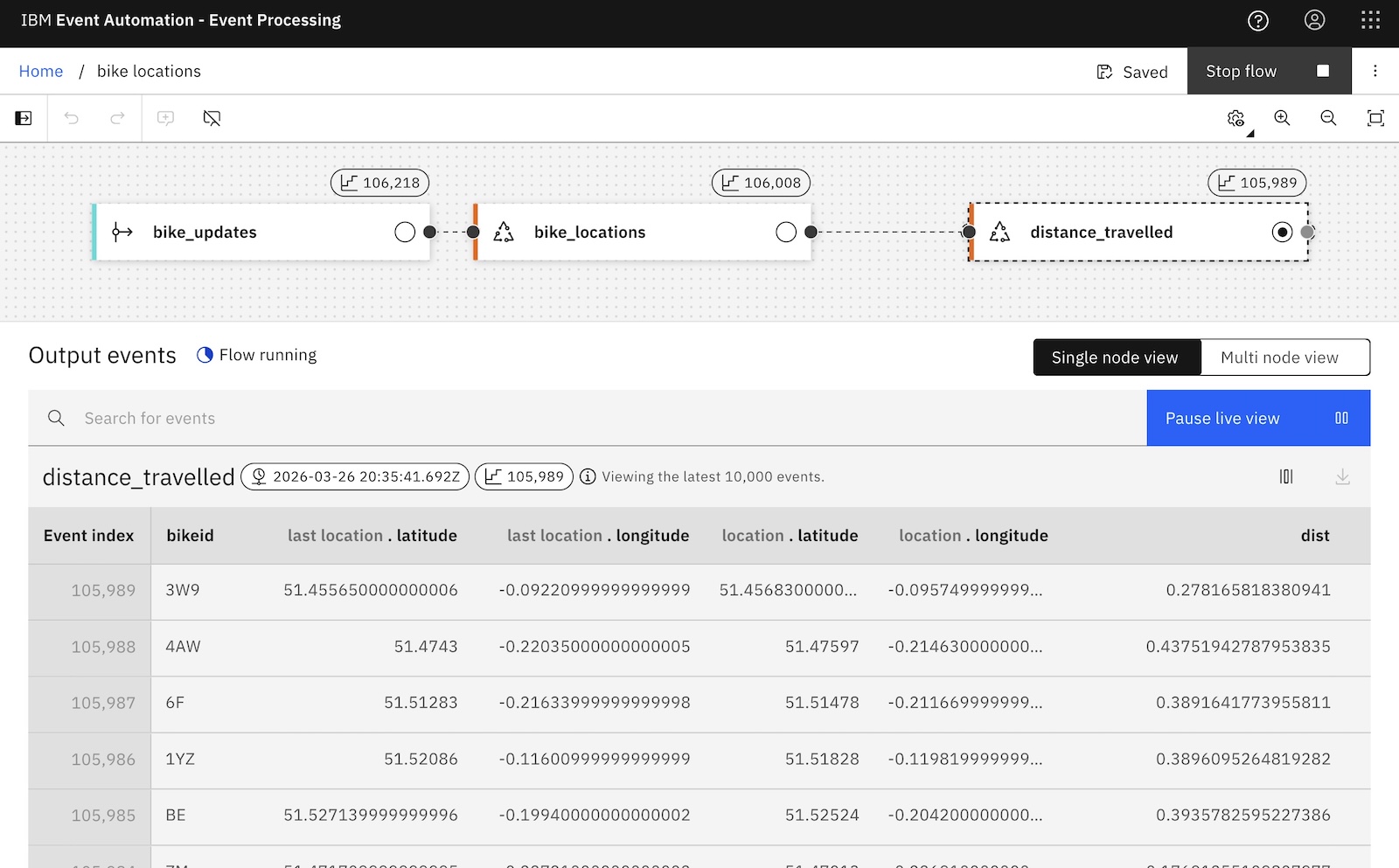Click the hide comments icon
1399x868 pixels.
click(212, 118)
